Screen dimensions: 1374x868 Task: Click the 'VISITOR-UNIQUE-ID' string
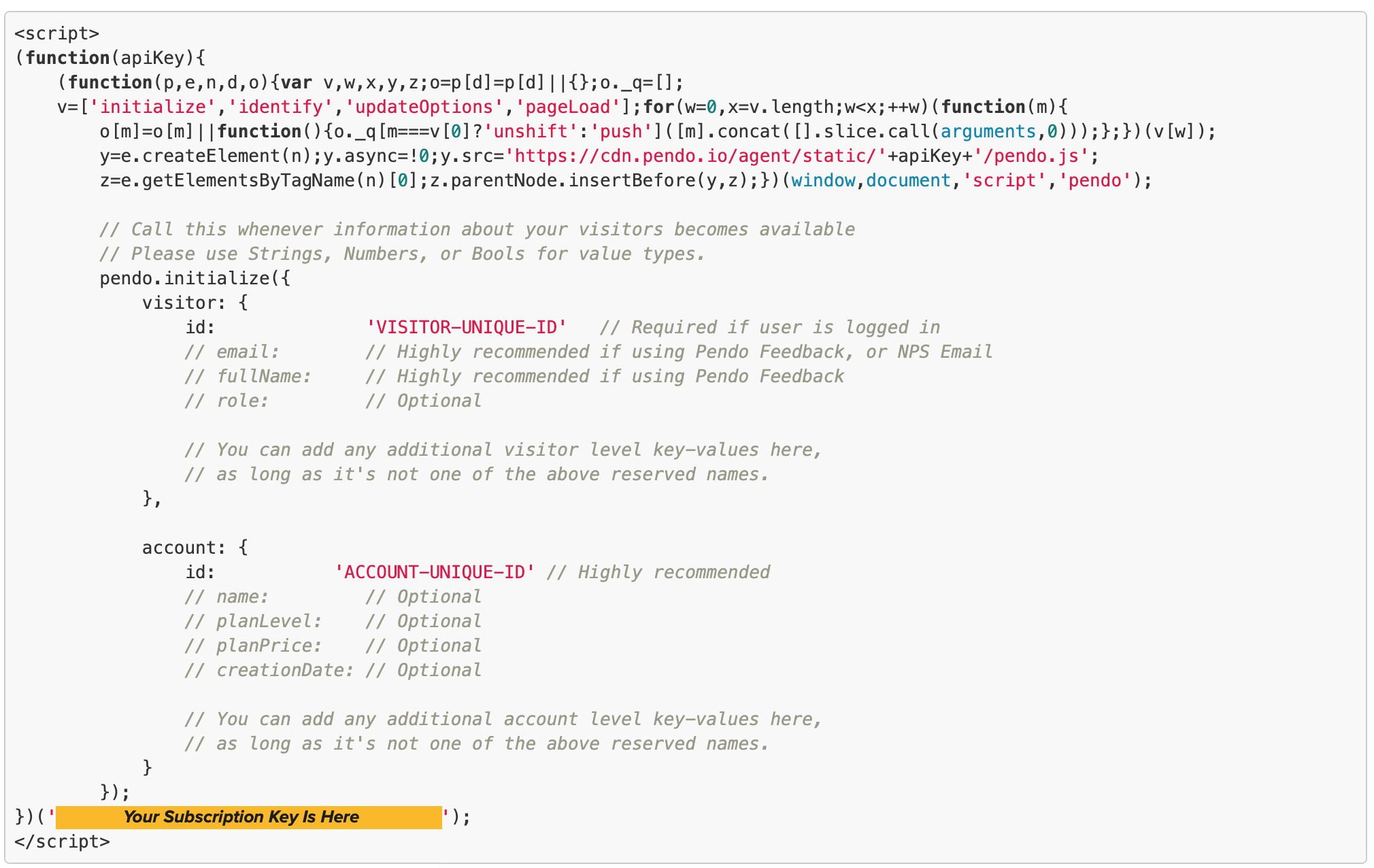coord(467,327)
